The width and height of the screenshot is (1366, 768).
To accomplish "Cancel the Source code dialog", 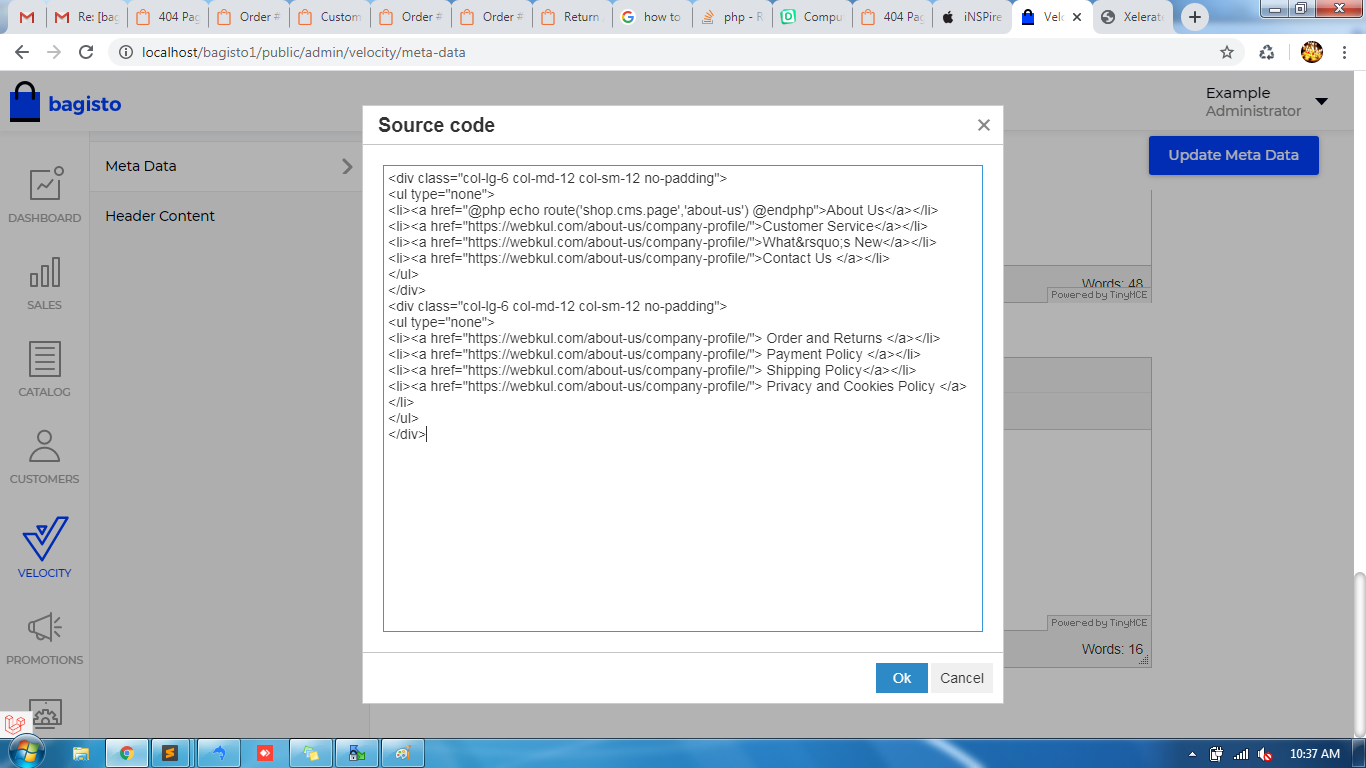I will click(962, 678).
